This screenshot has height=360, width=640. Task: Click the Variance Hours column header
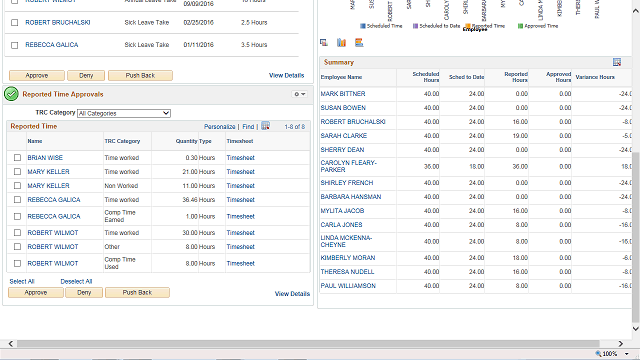click(x=595, y=77)
